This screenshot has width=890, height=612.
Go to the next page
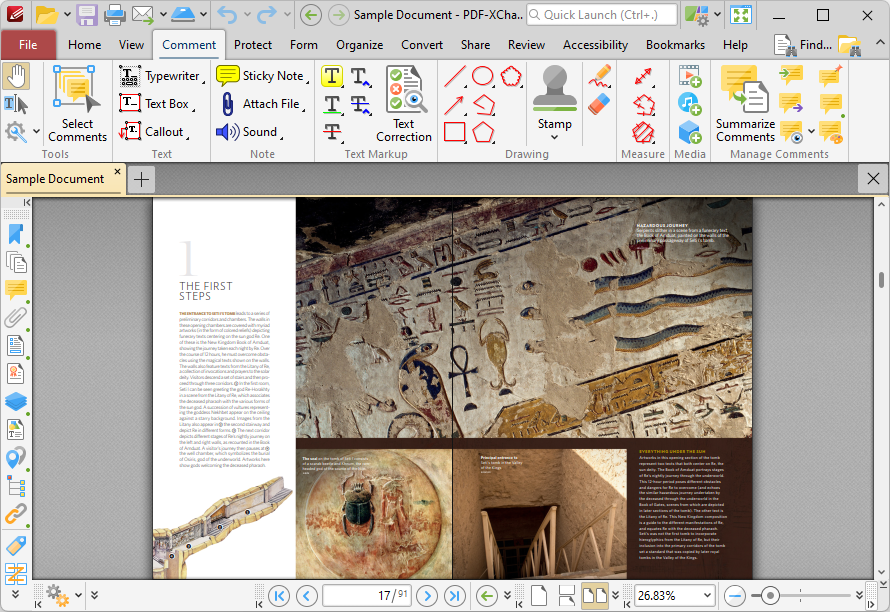point(427,596)
